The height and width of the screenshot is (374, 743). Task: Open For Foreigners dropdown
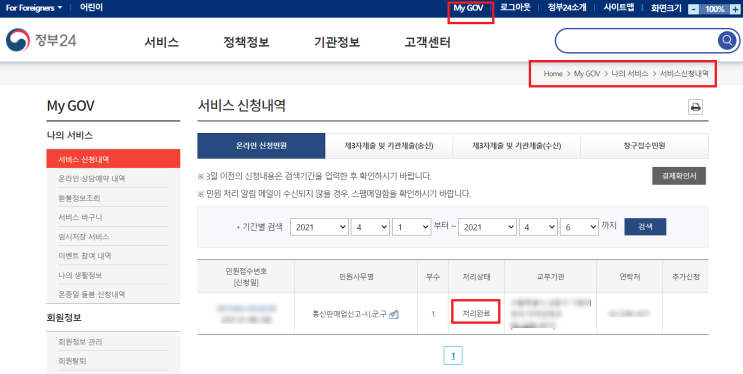(x=34, y=8)
